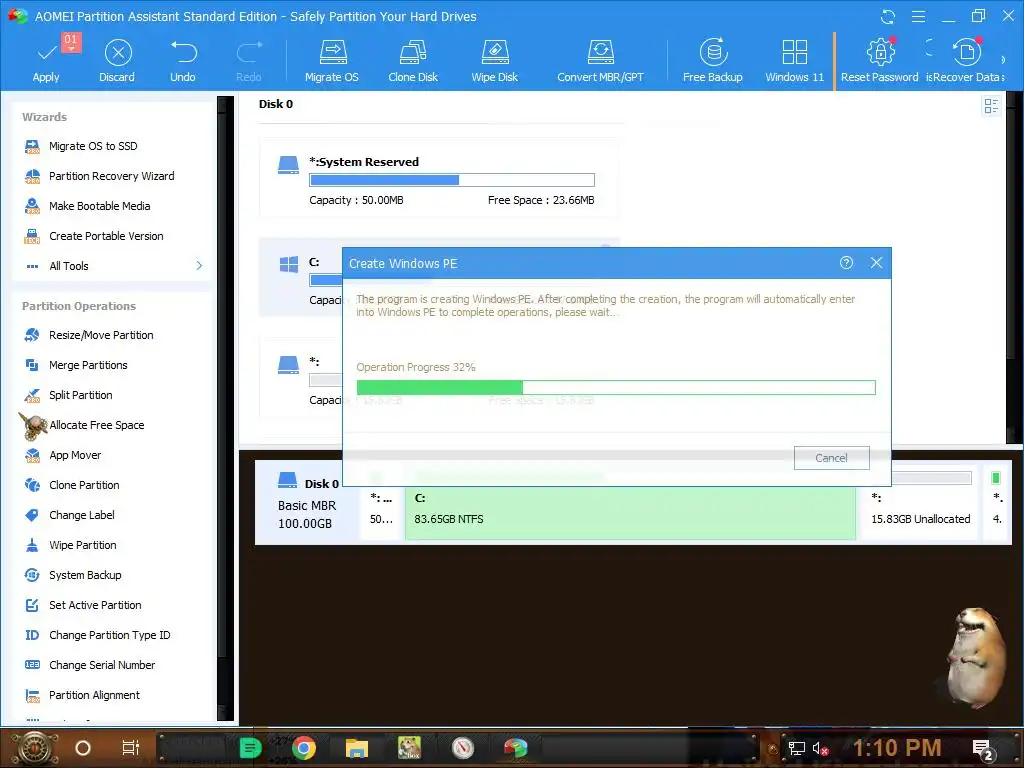Expand more toolbar items chevron
Viewport: 1024px width, 768px height.
[x=1004, y=60]
